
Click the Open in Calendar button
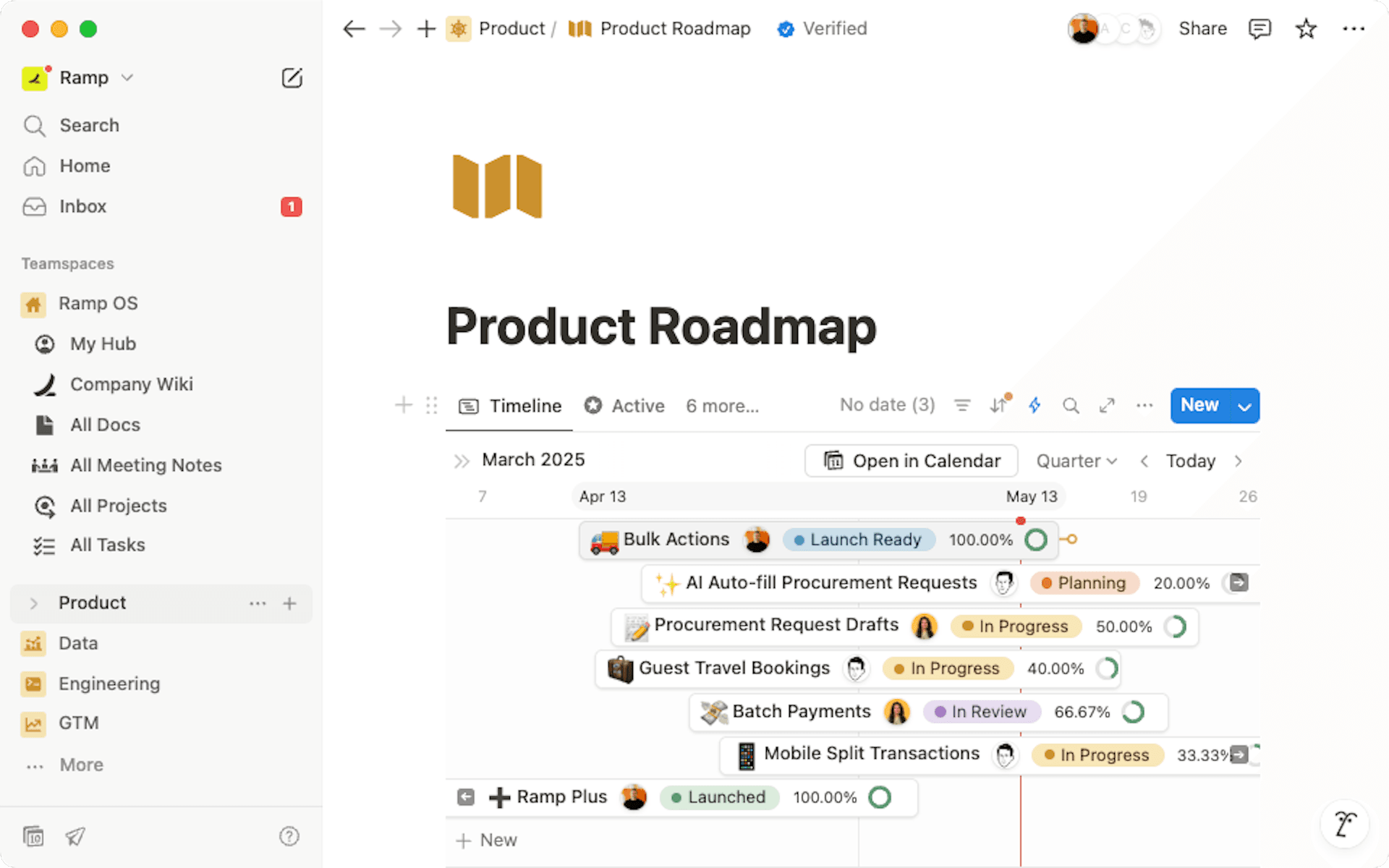[x=912, y=461]
